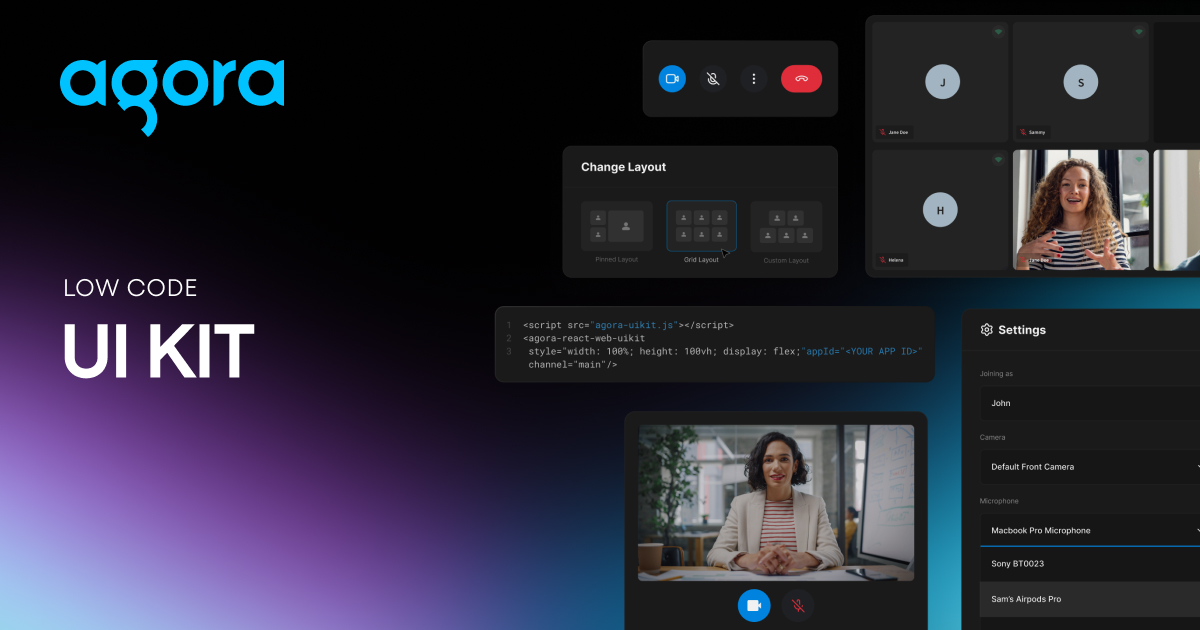Click the network signal icon on Helena's tile
The image size is (1200, 630).
point(997,159)
